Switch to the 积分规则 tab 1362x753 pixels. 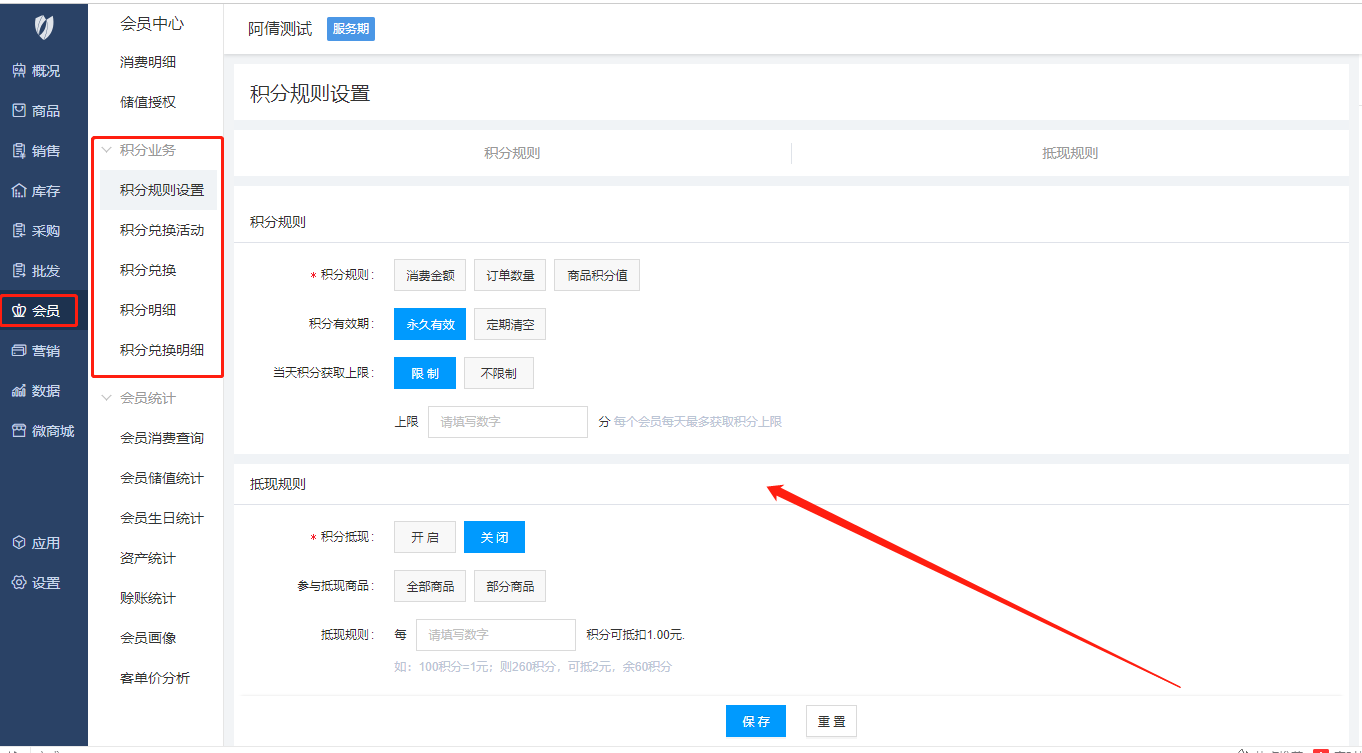(512, 153)
